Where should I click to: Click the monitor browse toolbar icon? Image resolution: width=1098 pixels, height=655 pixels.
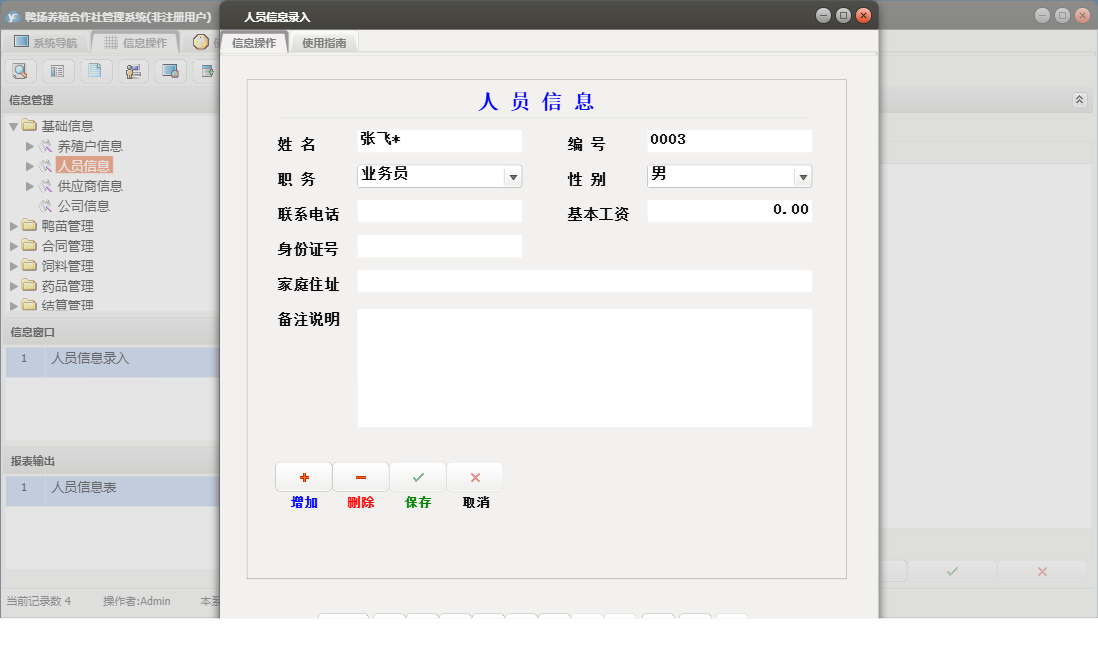tap(170, 71)
